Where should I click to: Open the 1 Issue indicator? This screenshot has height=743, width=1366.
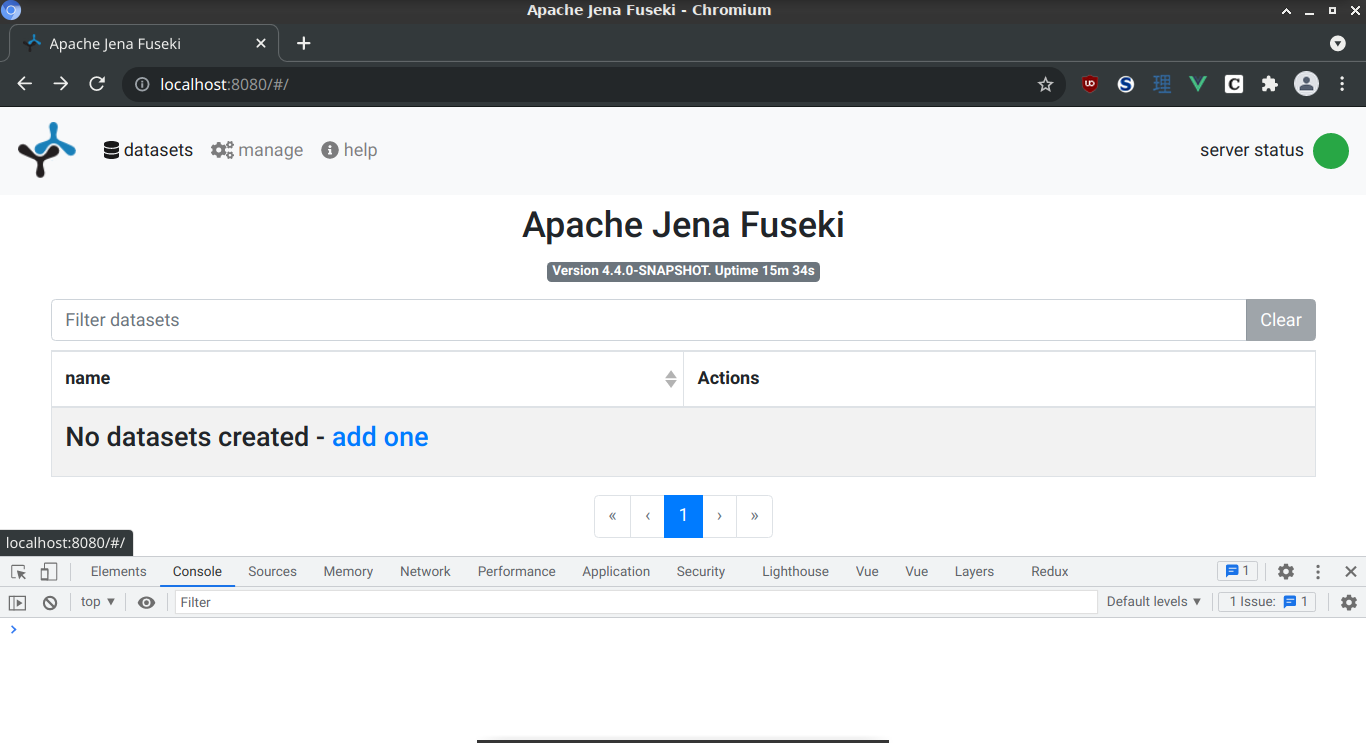coord(1266,602)
